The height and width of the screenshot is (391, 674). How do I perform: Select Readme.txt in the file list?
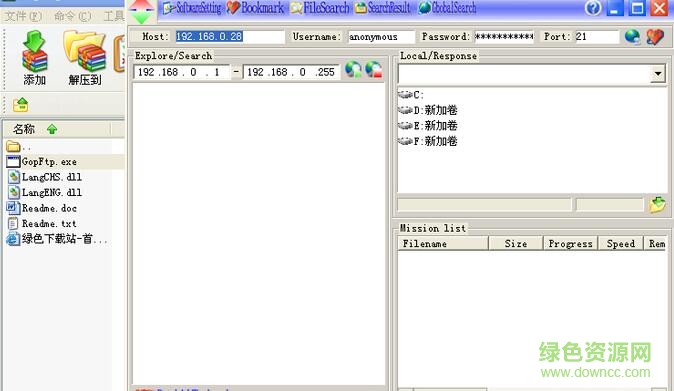tap(42, 223)
